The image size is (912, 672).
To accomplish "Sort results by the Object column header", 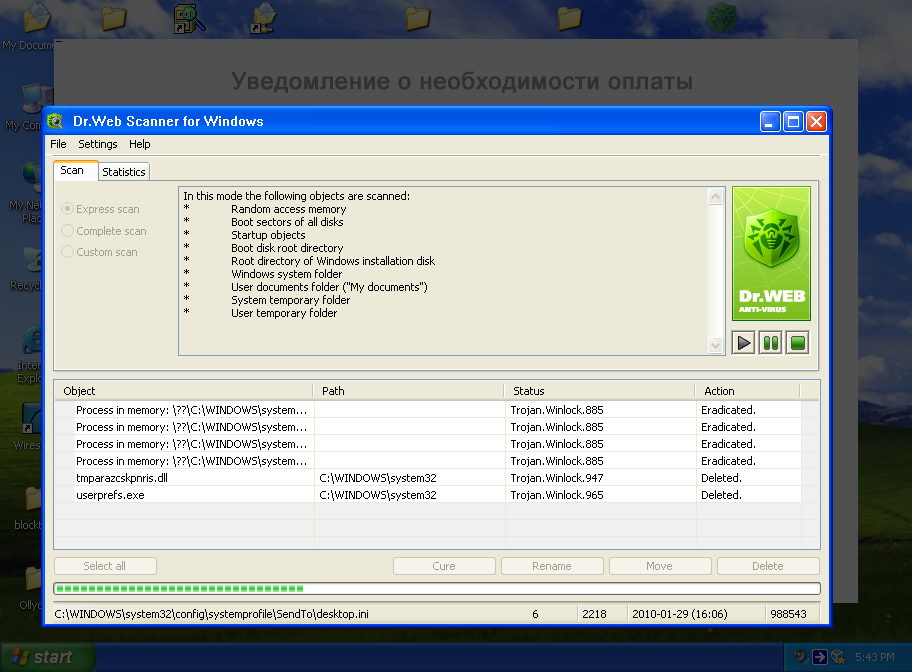I will [184, 391].
